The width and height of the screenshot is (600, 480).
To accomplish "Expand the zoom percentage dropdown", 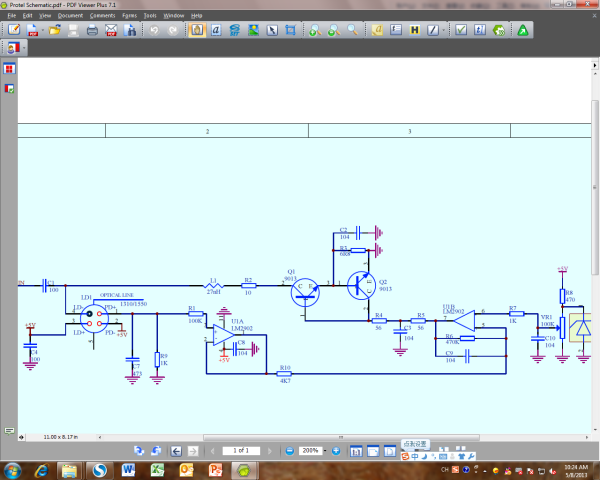I will tap(325, 451).
